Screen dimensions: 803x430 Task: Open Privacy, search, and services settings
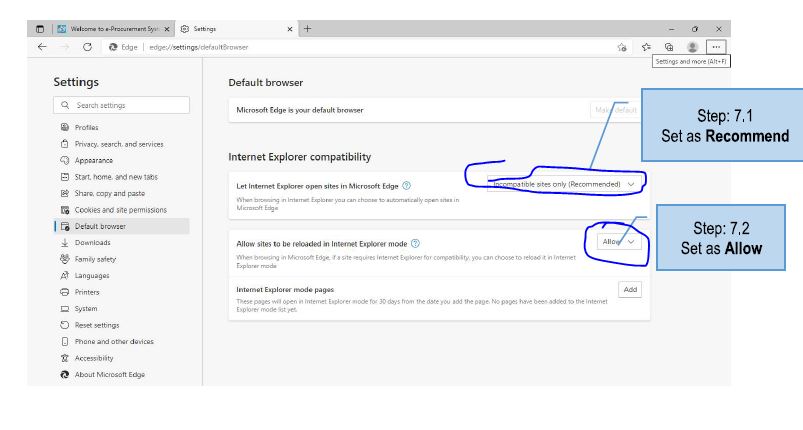(118, 144)
